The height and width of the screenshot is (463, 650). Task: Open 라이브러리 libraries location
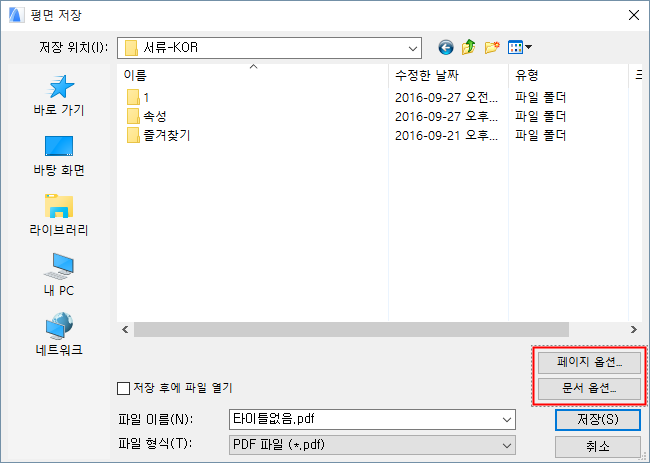tap(59, 216)
